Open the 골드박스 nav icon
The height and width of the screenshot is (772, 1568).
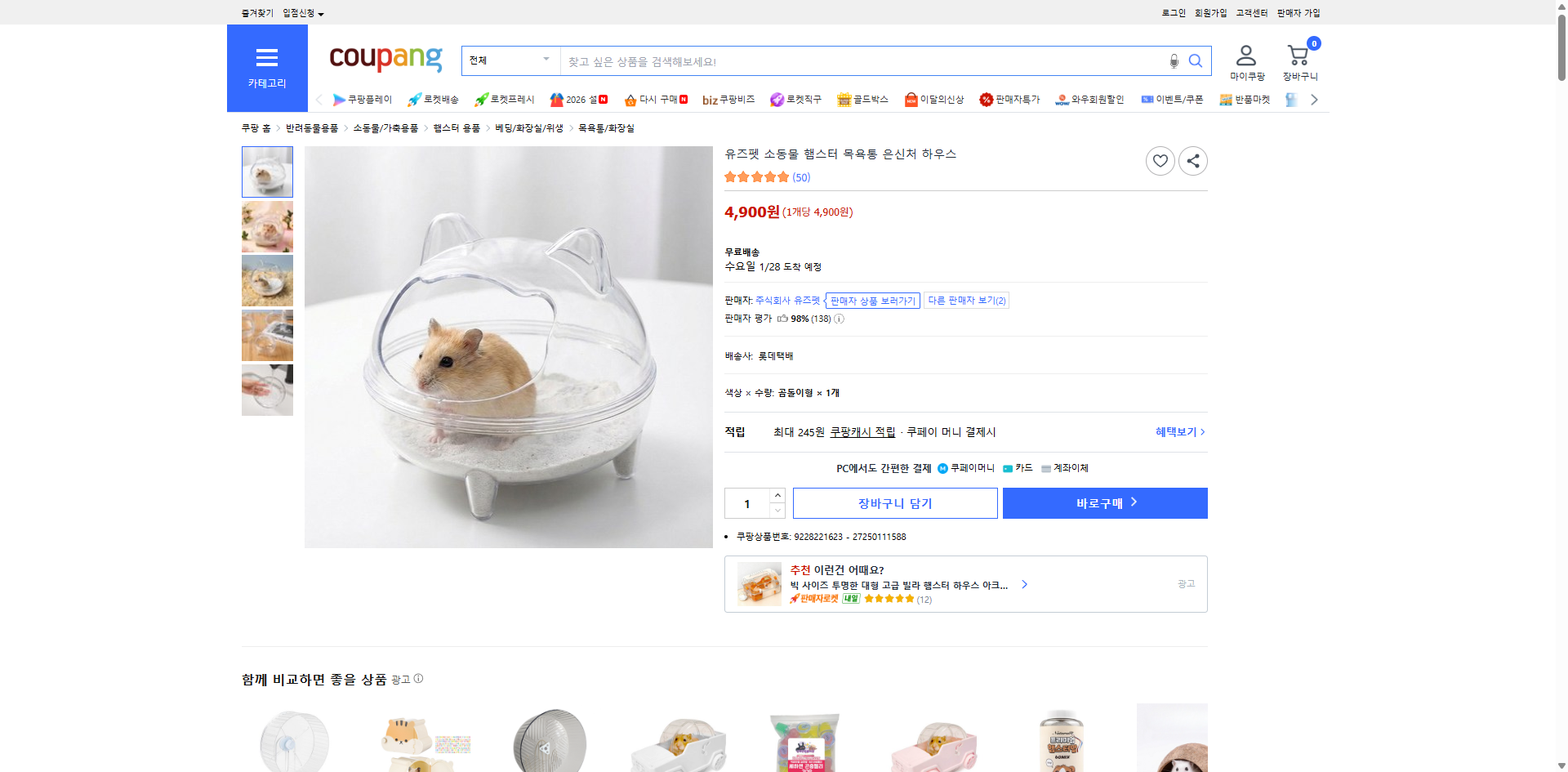[843, 99]
